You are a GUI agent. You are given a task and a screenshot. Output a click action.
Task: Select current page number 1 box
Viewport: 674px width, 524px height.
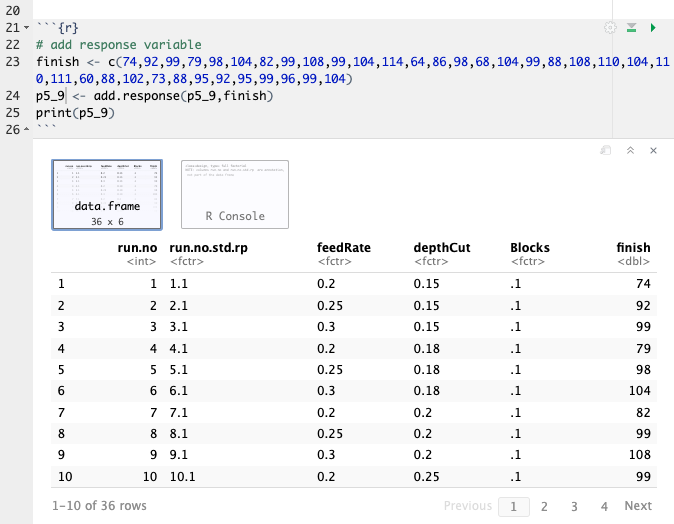[514, 507]
